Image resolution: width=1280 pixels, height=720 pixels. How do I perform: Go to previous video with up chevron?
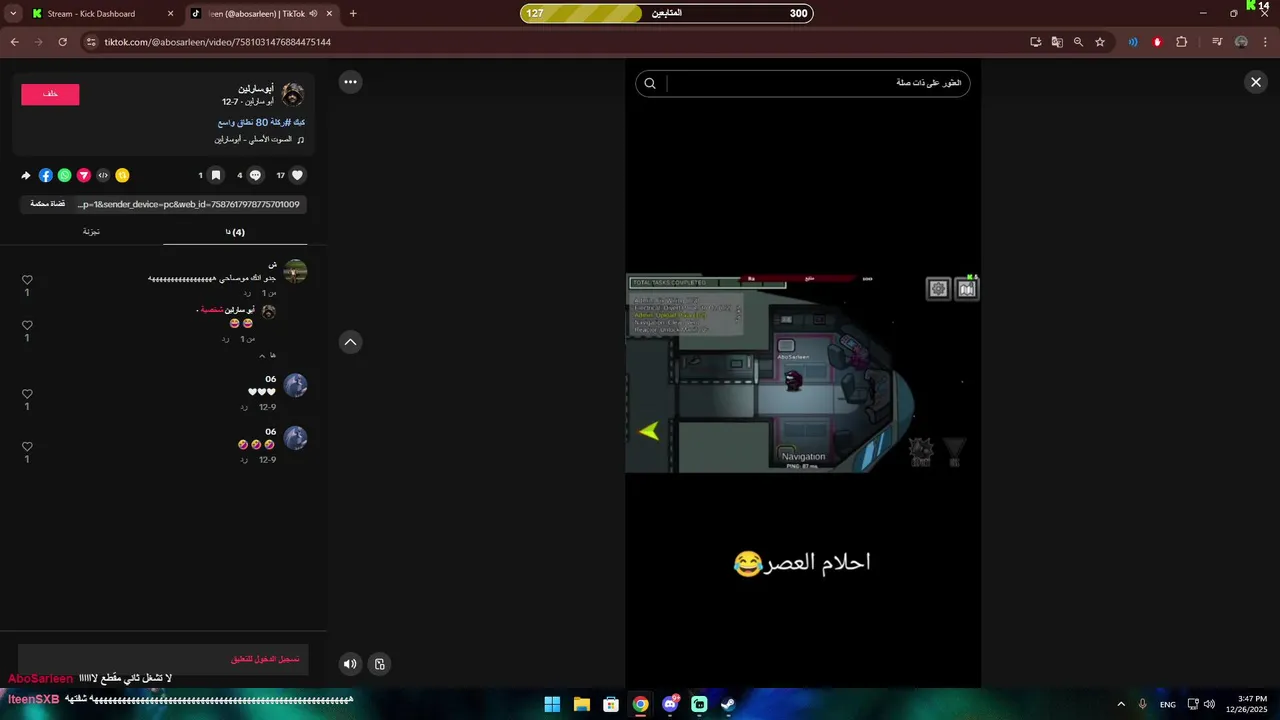click(350, 342)
